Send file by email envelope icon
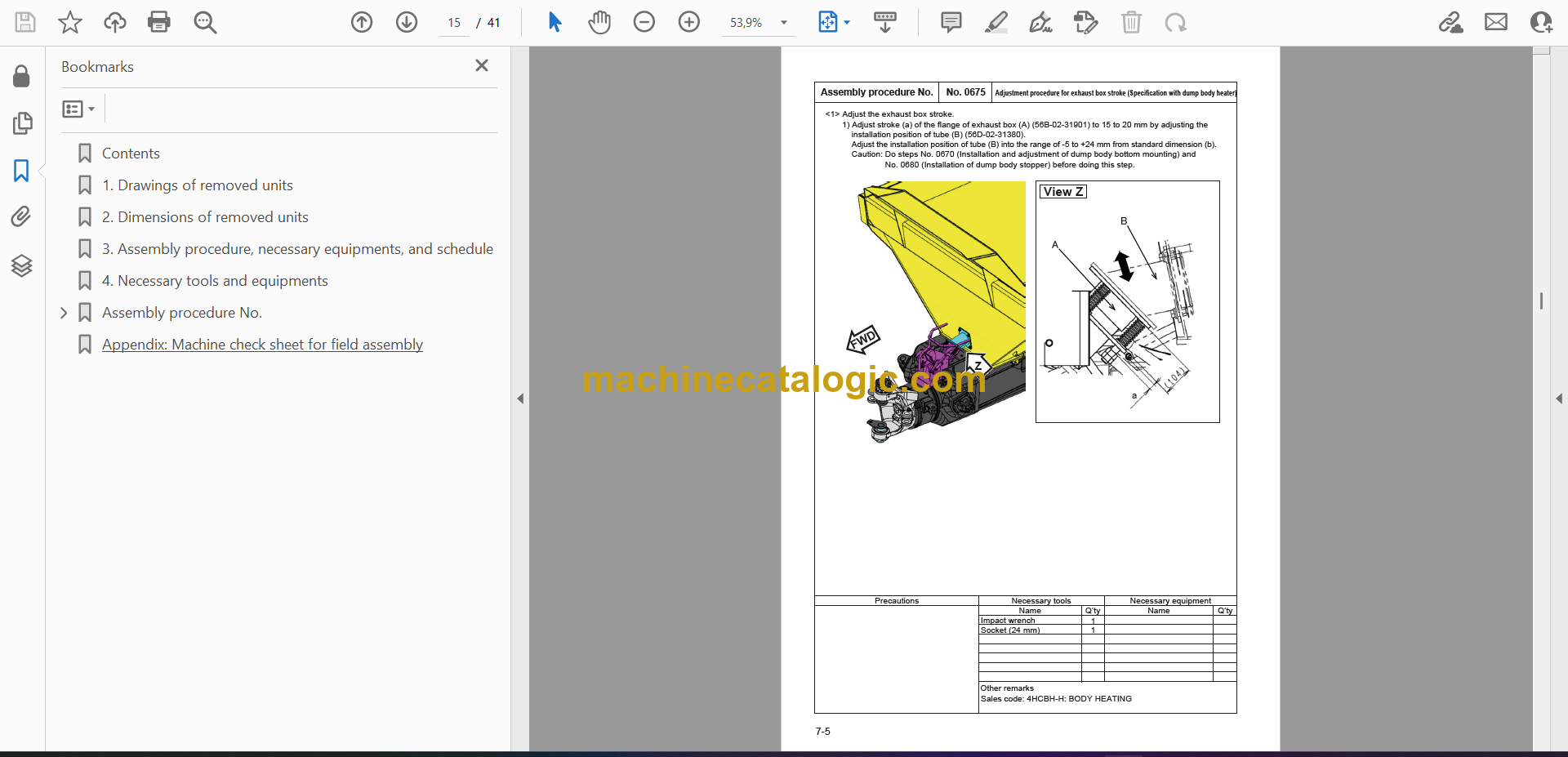The width and height of the screenshot is (1568, 757). (1496, 22)
